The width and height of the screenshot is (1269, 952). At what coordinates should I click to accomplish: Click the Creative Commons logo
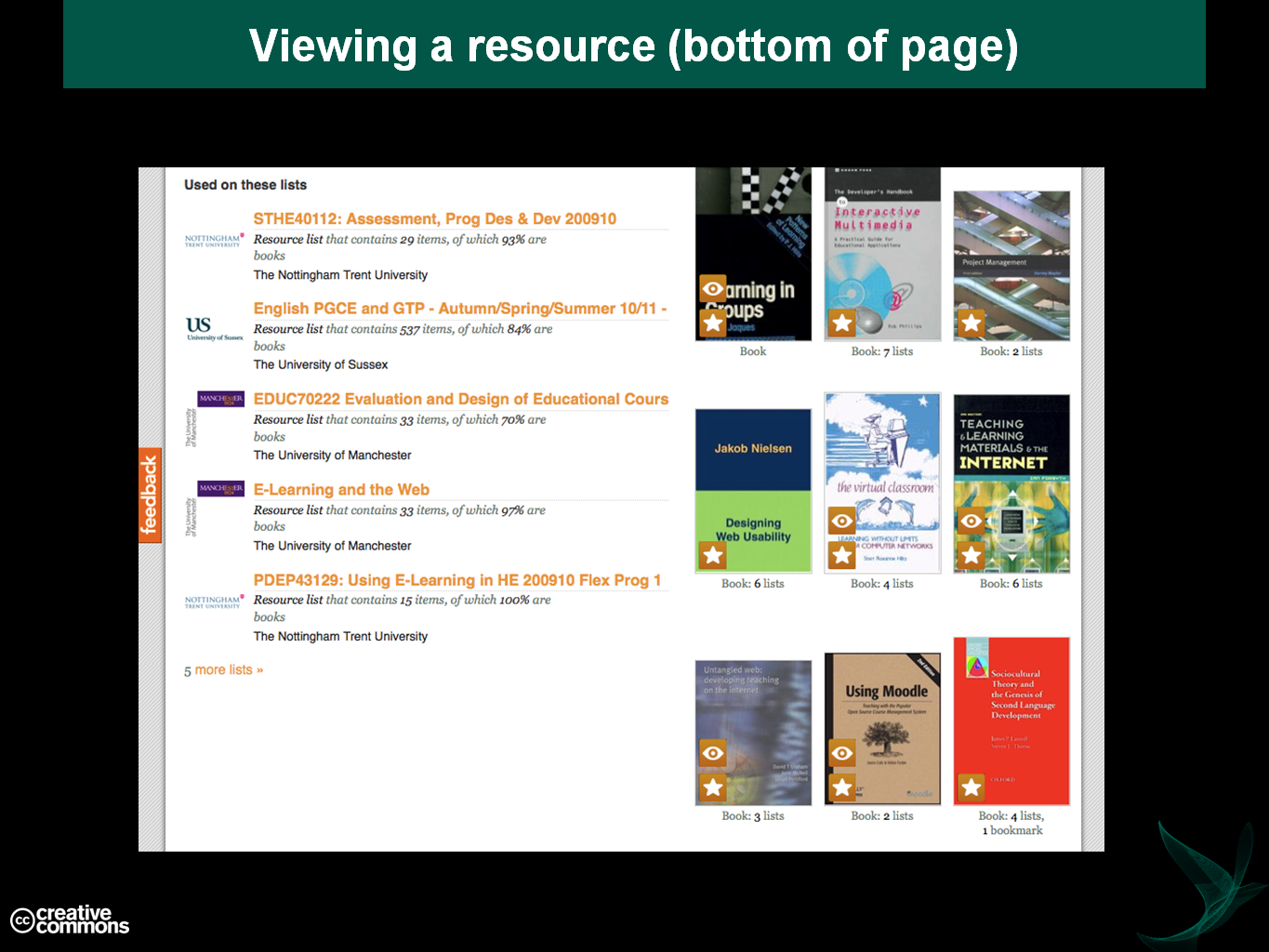pyautogui.click(x=70, y=919)
